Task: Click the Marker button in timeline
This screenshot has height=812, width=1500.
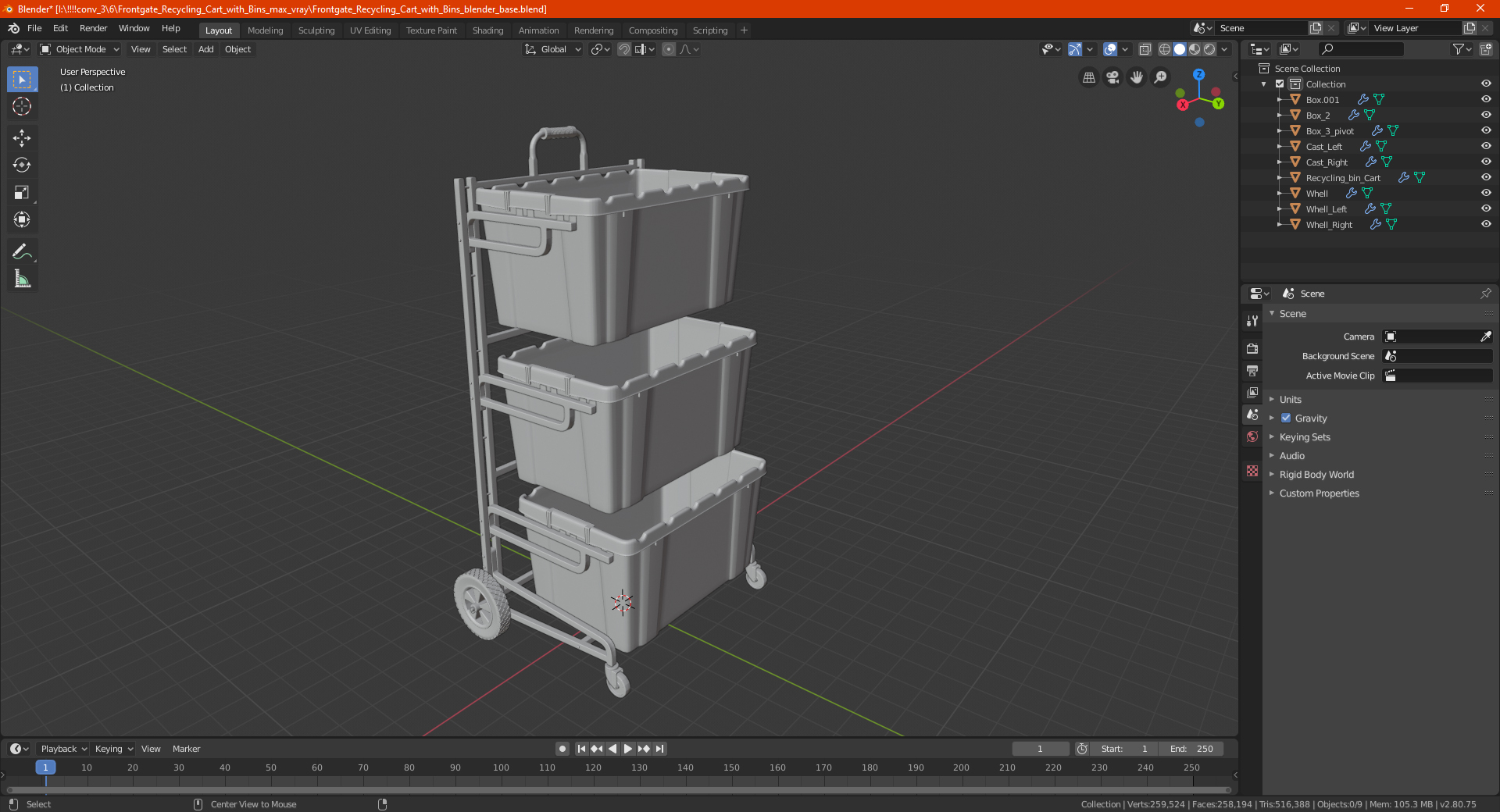Action: [186, 749]
